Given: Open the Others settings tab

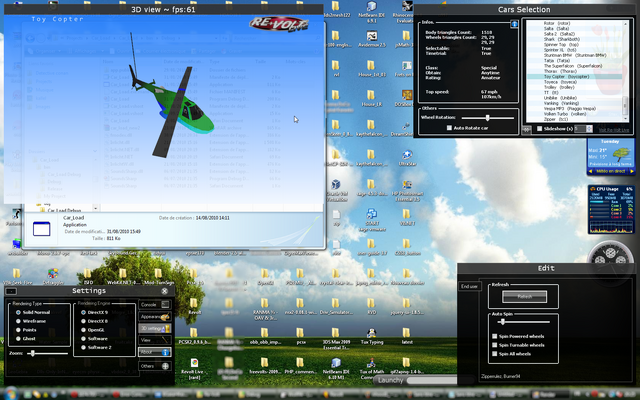Looking at the screenshot, I should tap(155, 366).
